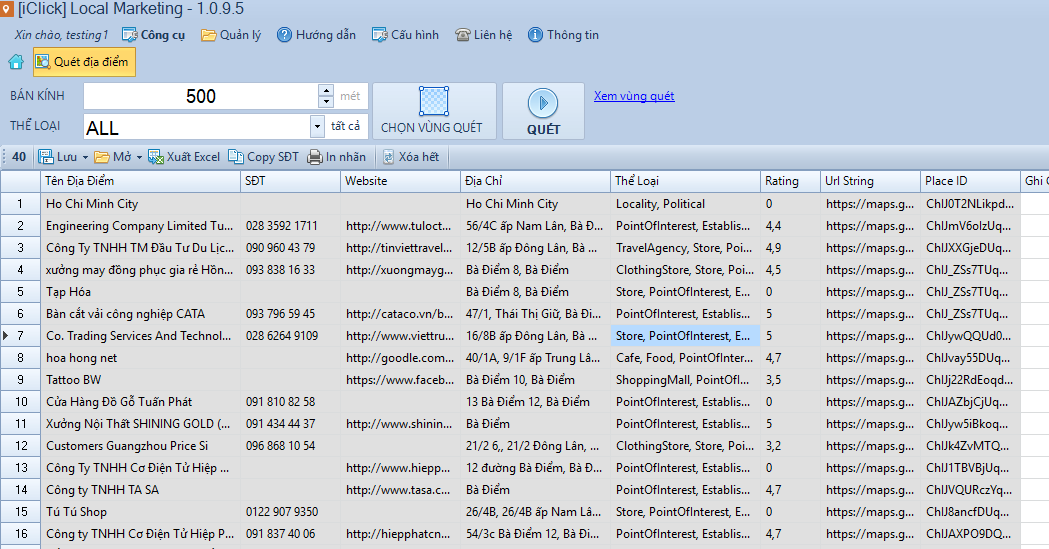Click the home icon
The height and width of the screenshot is (549, 1049).
point(16,62)
